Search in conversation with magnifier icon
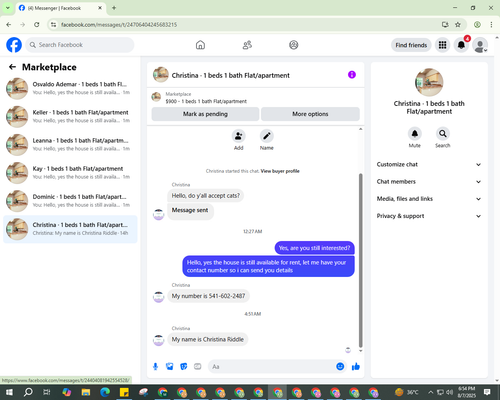The height and width of the screenshot is (400, 500). [443, 134]
